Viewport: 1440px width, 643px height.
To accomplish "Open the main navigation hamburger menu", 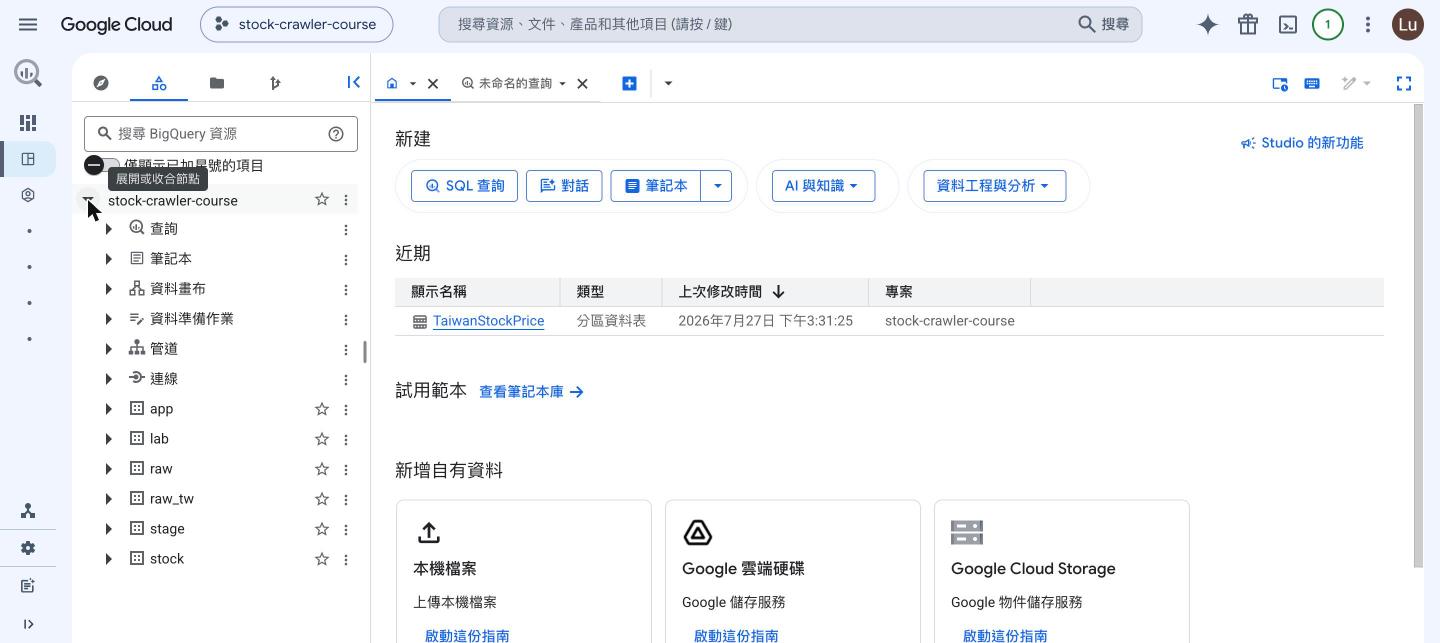I will click(x=28, y=24).
